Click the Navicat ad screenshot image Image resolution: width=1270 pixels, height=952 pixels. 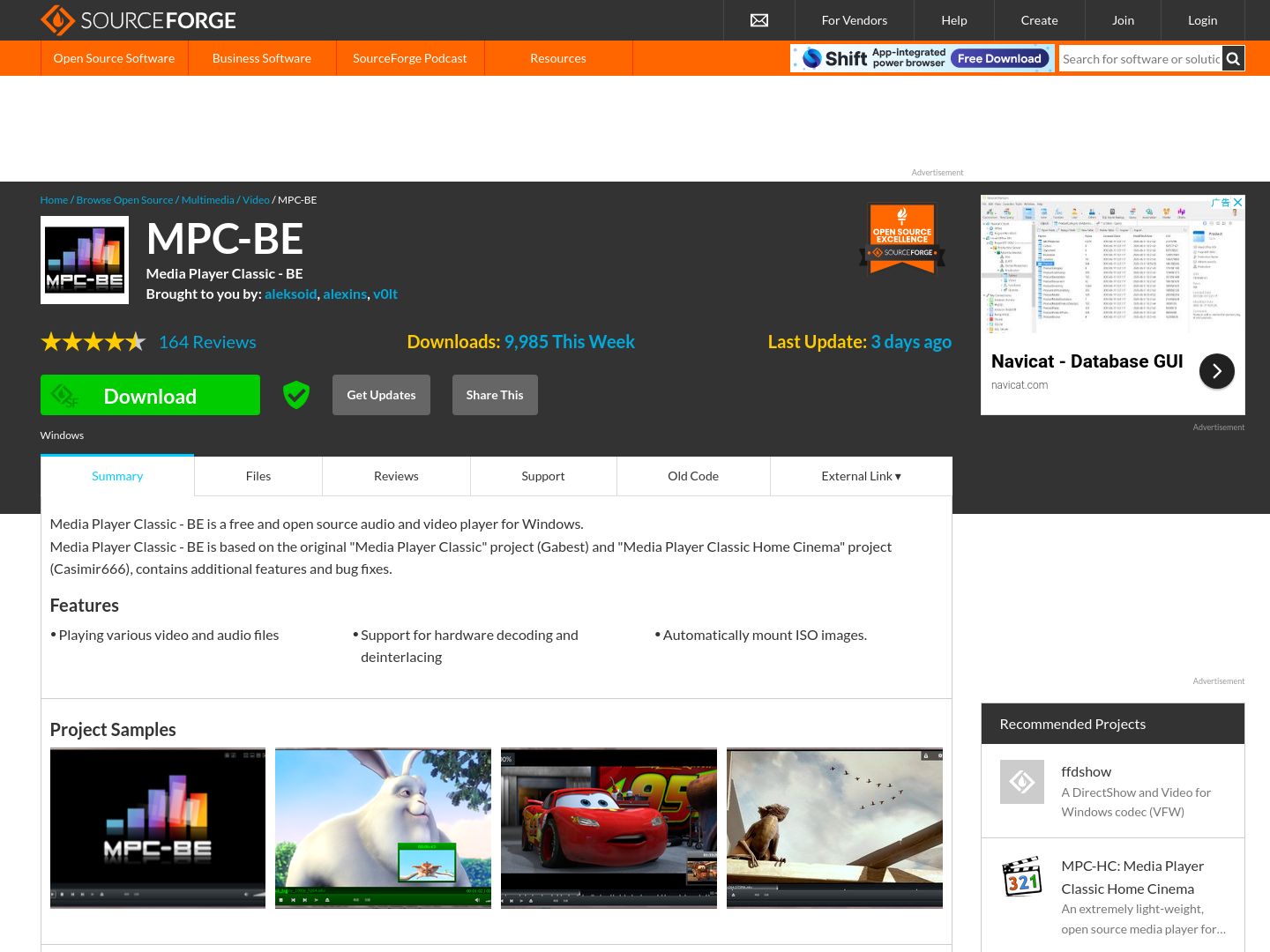pos(1113,264)
